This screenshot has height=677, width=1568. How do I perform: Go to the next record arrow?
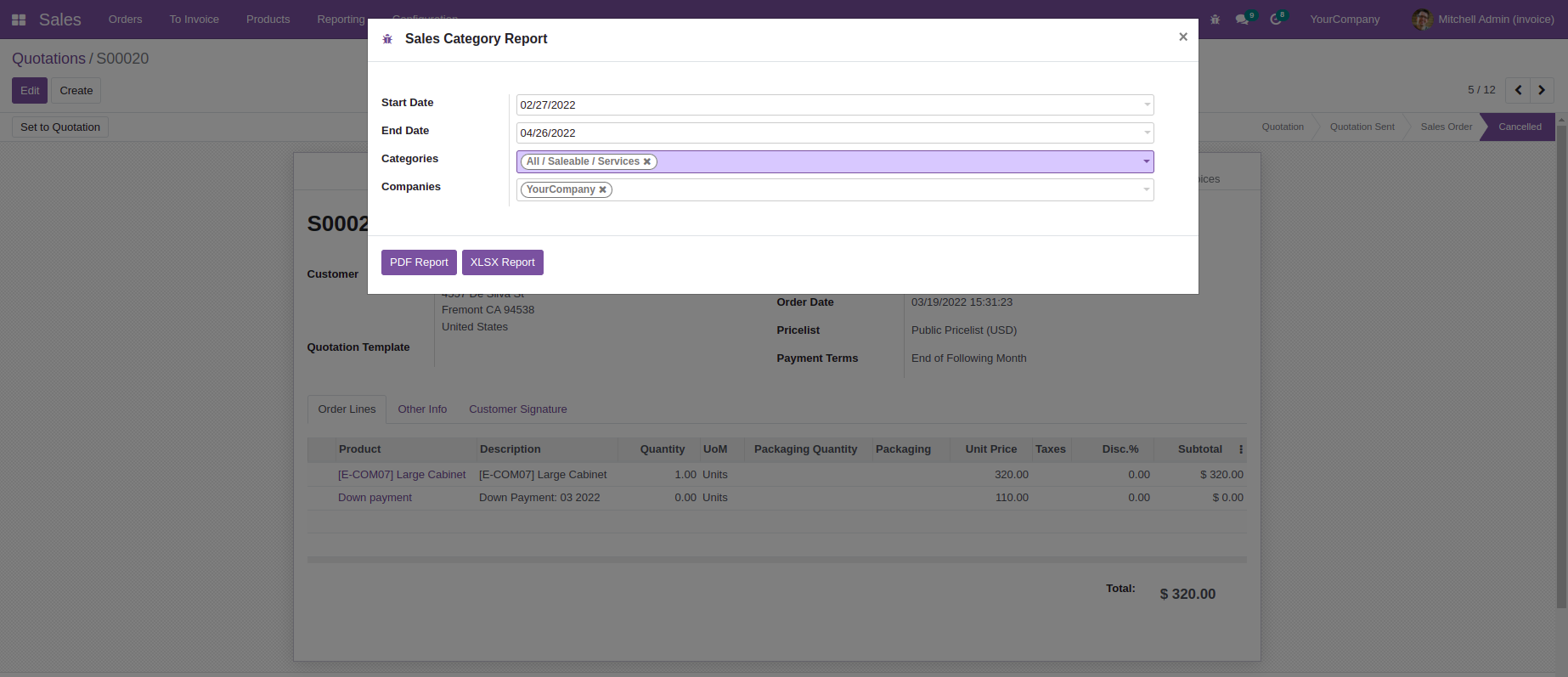click(x=1542, y=90)
